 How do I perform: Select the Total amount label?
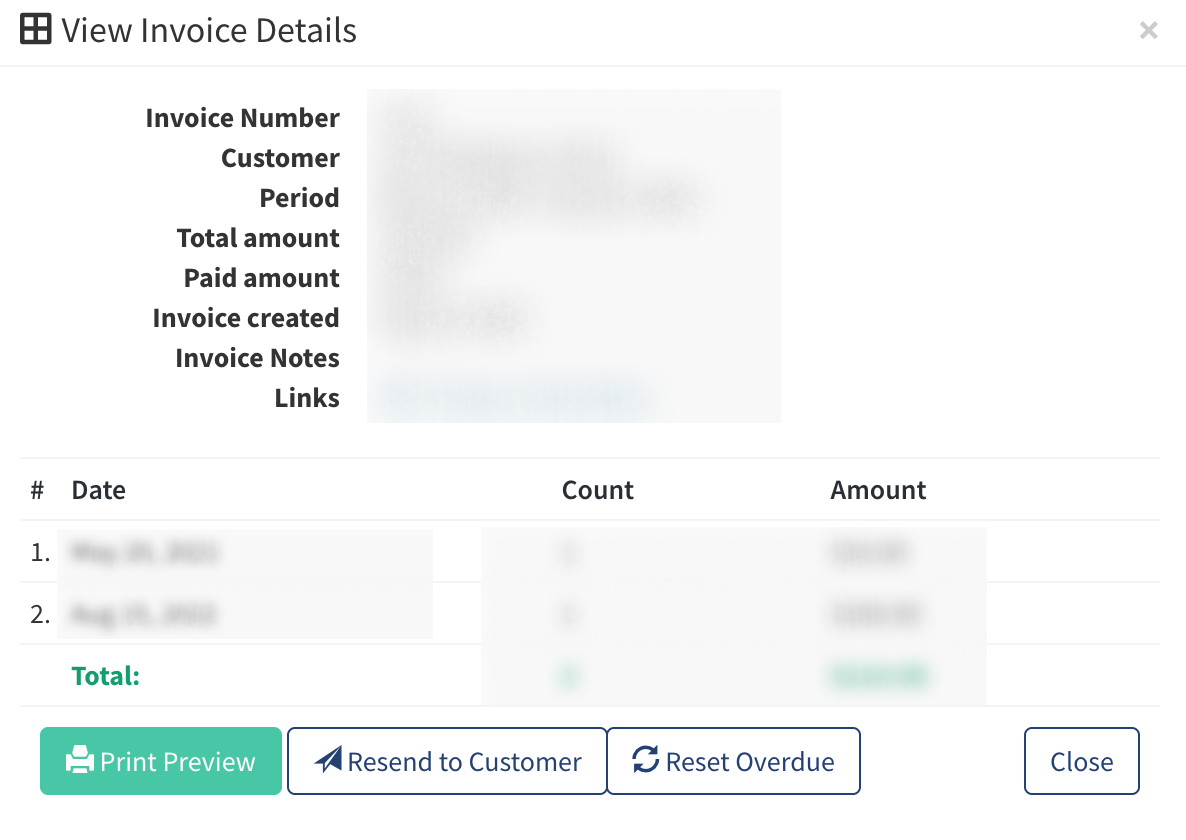point(258,238)
